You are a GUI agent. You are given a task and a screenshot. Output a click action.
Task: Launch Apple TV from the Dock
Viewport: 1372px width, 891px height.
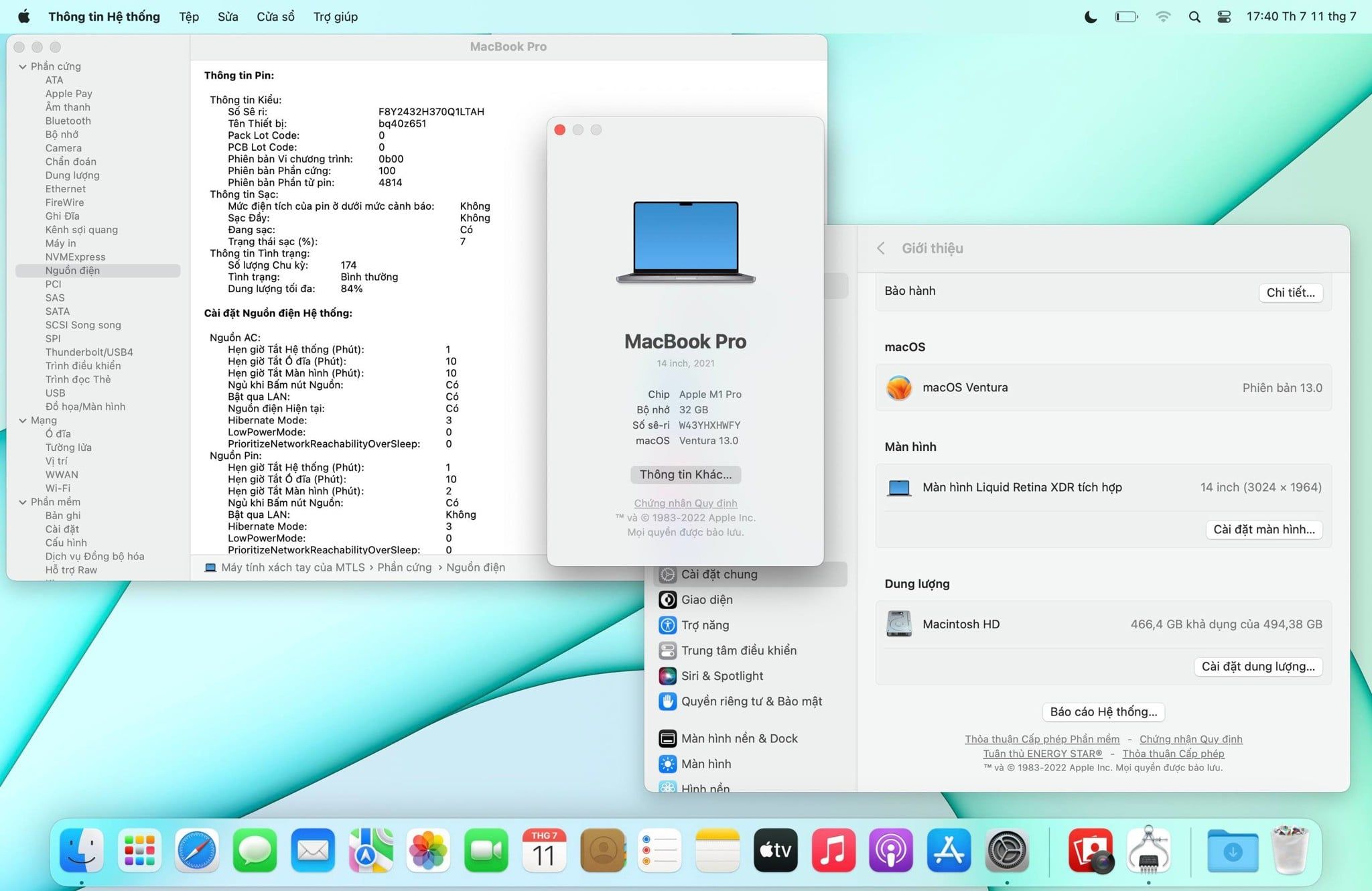tap(776, 850)
